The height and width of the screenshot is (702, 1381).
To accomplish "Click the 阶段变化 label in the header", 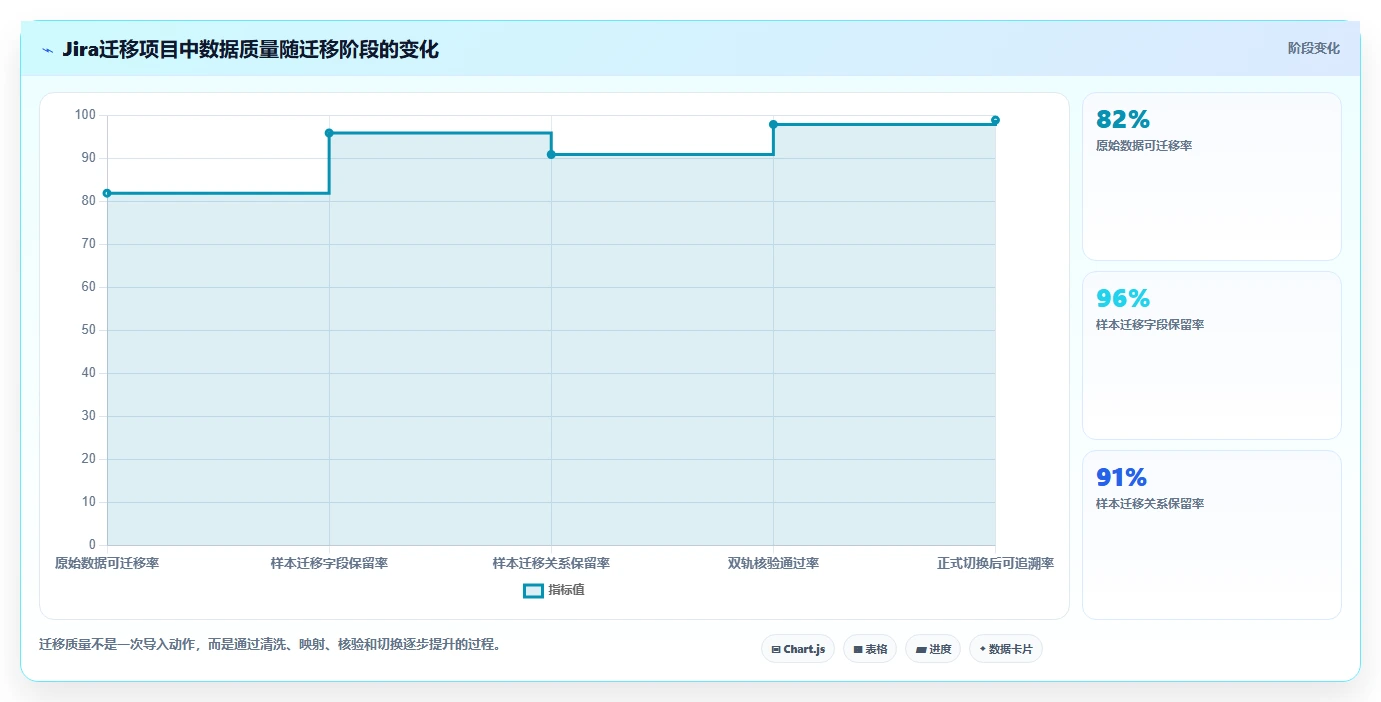I will 1313,48.
